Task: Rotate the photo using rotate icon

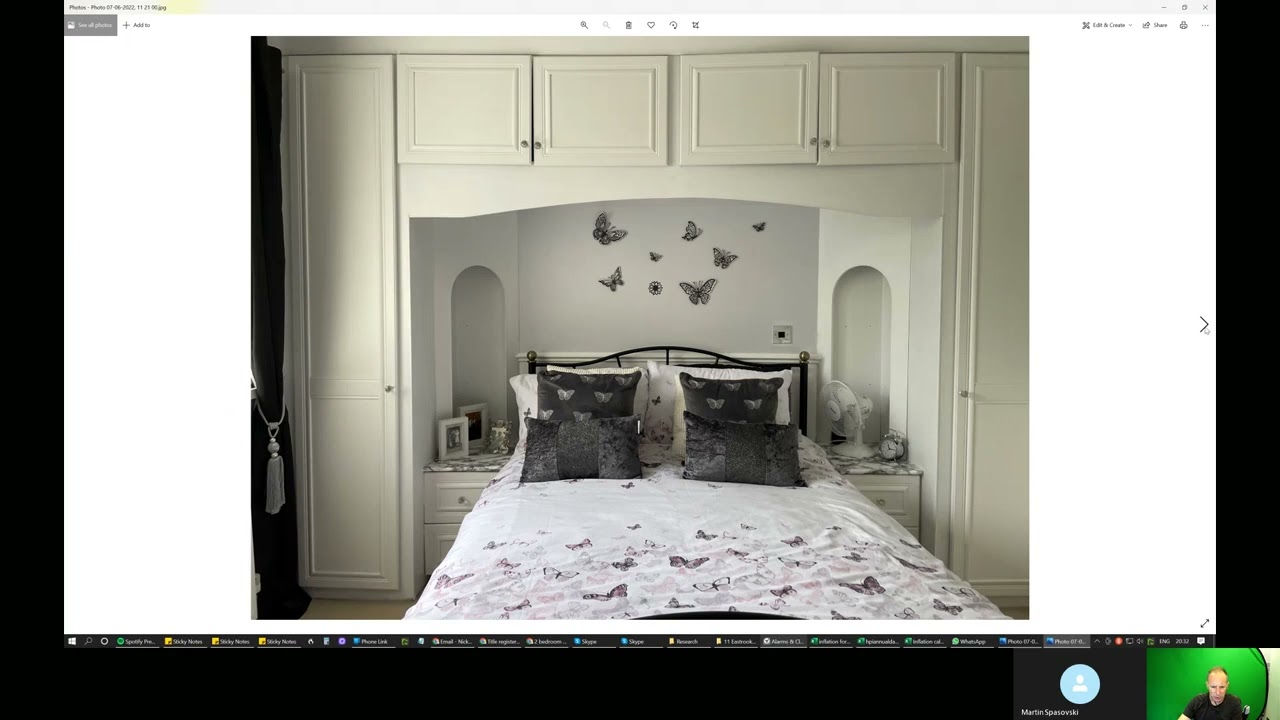Action: [673, 25]
